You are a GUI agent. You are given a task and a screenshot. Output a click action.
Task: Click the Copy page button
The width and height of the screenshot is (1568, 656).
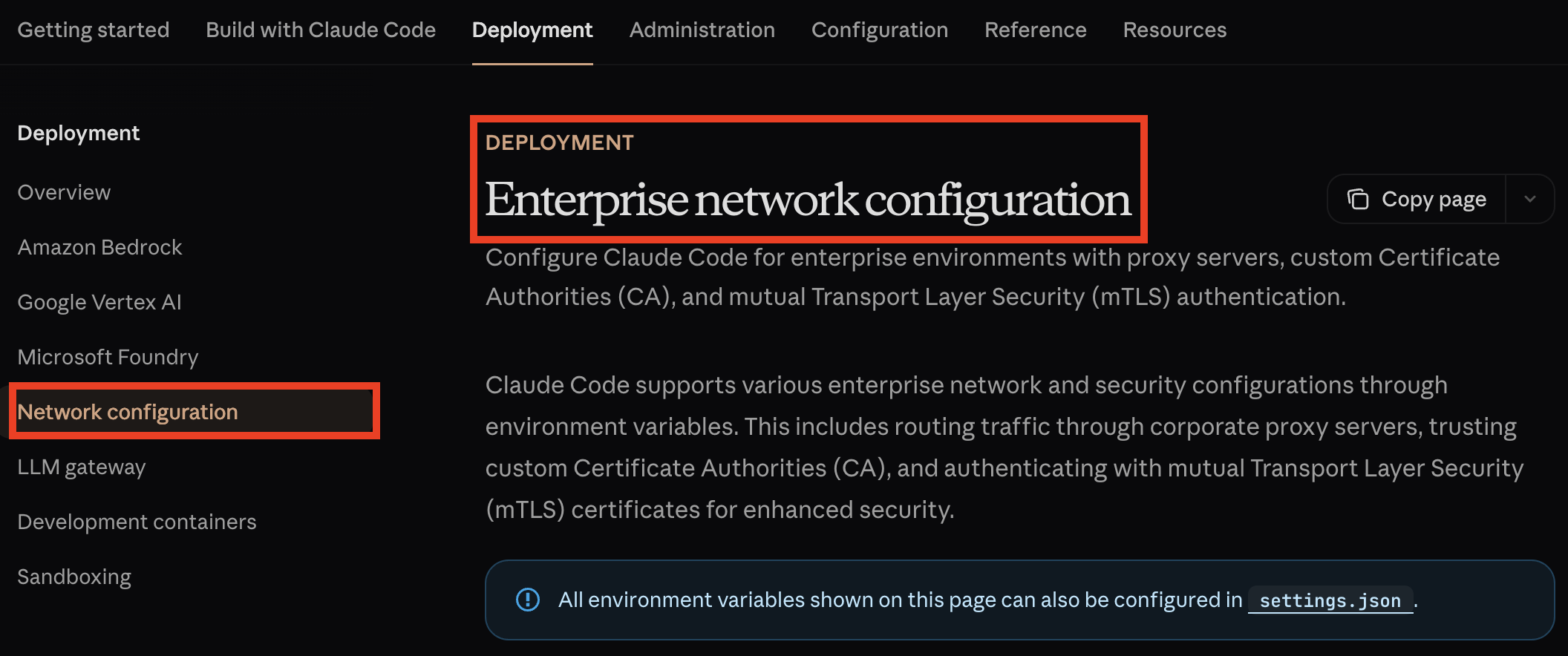point(1417,199)
